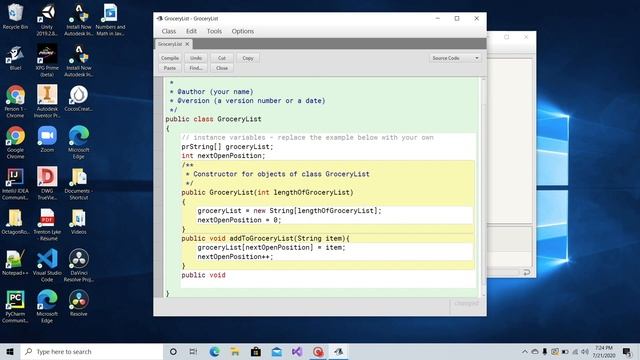The height and width of the screenshot is (360, 640).
Task: Click the IntelliJ IDEA Community desktop icon
Action: tap(15, 183)
